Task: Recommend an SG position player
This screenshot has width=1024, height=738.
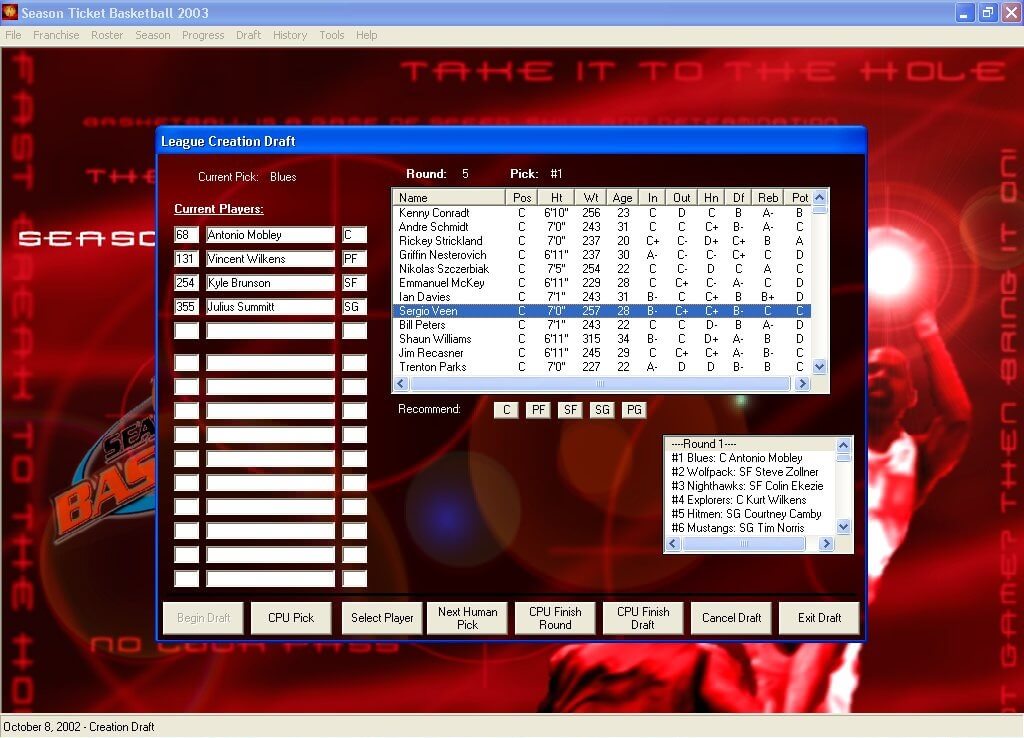Action: pyautogui.click(x=602, y=409)
